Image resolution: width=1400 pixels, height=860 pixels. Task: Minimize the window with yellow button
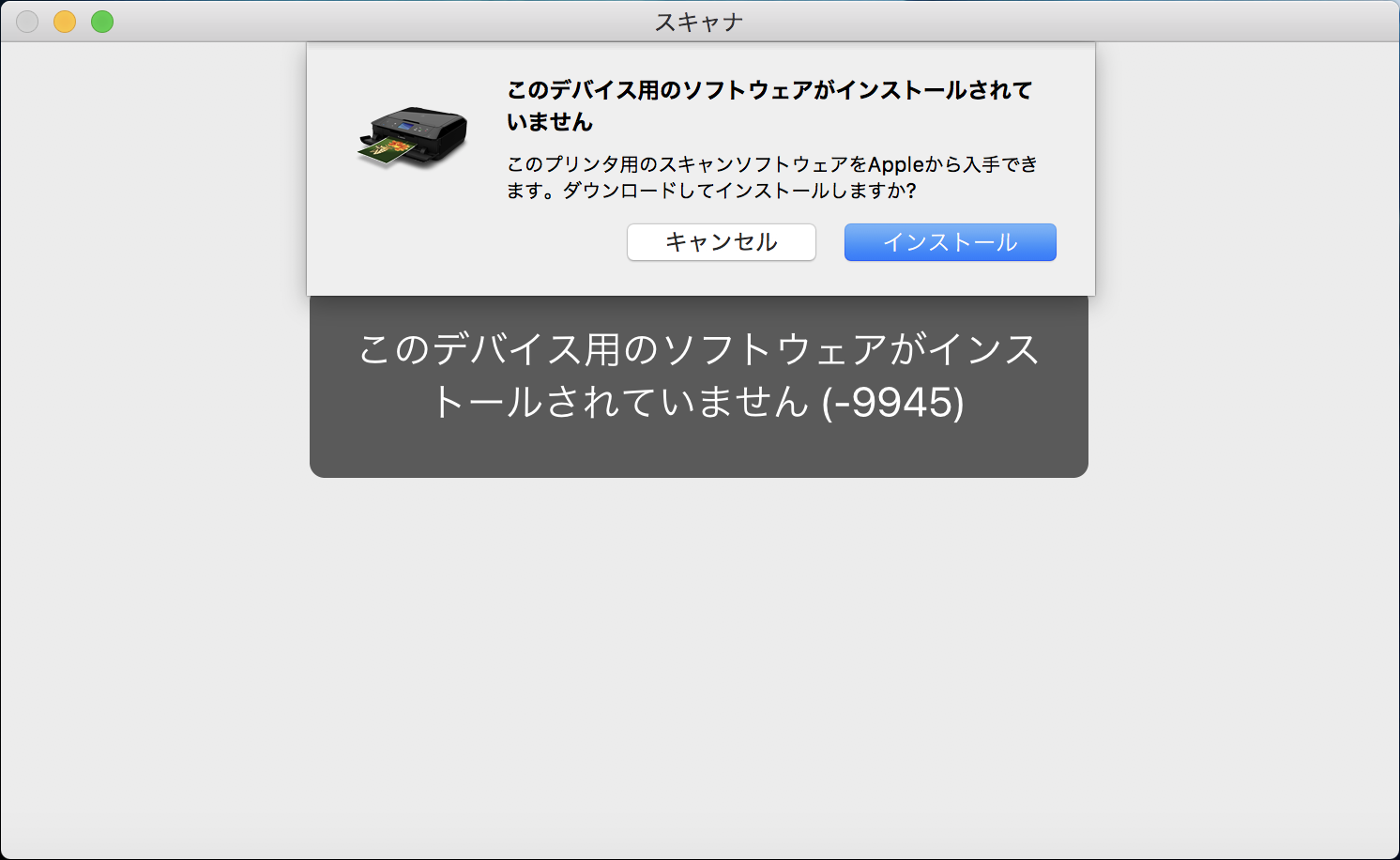click(65, 22)
